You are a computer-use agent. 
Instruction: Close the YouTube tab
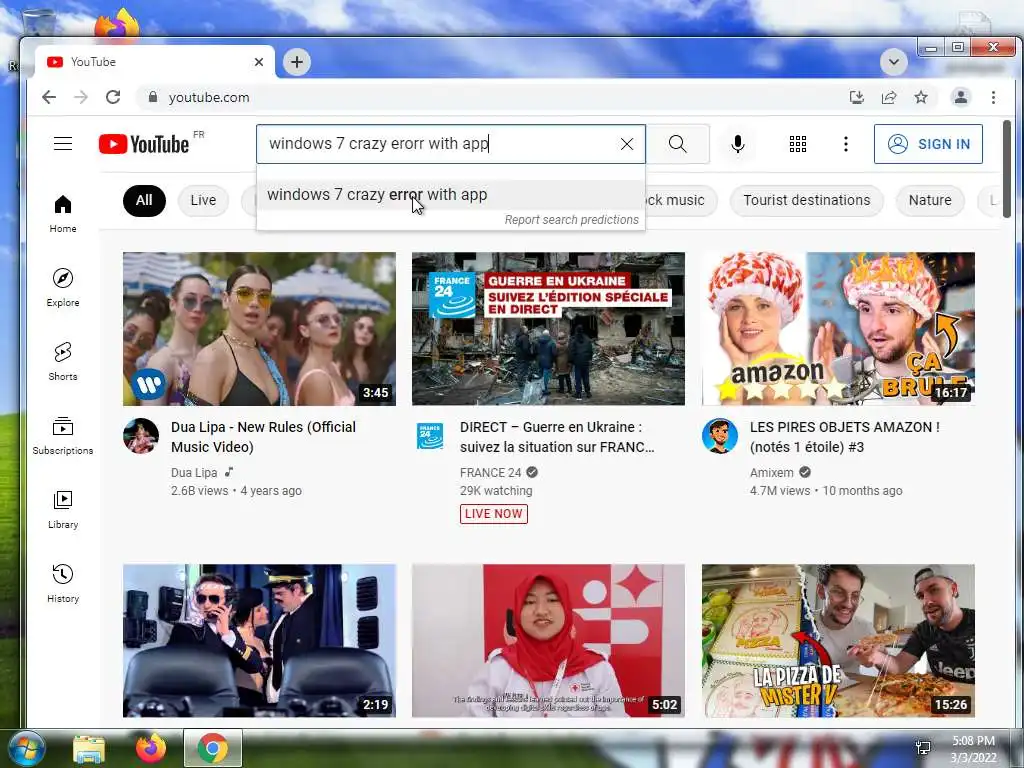(259, 62)
